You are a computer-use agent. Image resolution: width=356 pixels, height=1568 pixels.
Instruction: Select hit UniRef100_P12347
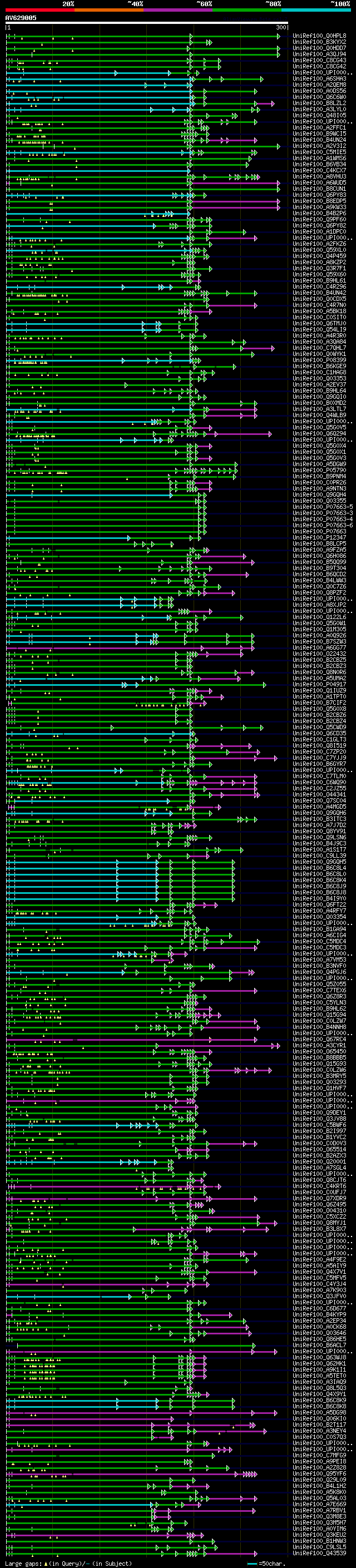click(x=319, y=537)
